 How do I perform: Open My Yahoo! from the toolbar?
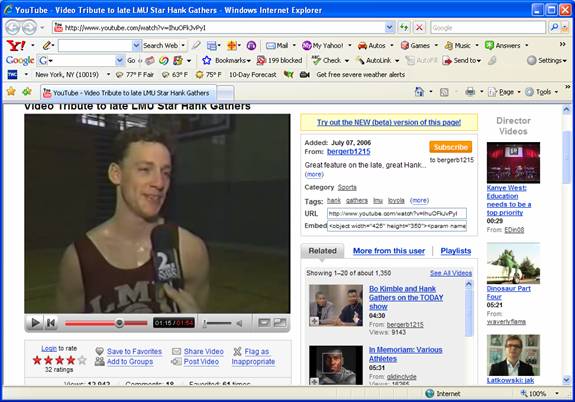(x=323, y=45)
